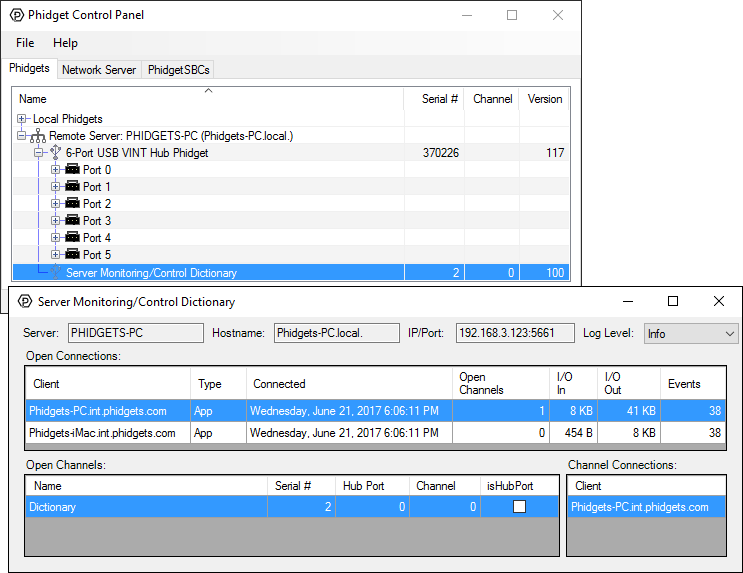743x573 pixels.
Task: Select the Dictionary row in Open Channels
Action: click(292, 507)
